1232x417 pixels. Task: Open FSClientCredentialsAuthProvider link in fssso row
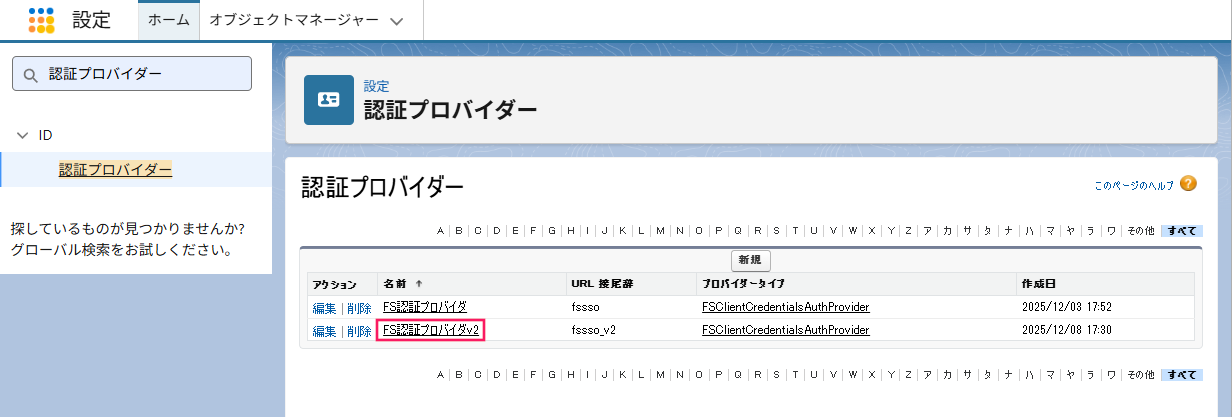point(785,307)
